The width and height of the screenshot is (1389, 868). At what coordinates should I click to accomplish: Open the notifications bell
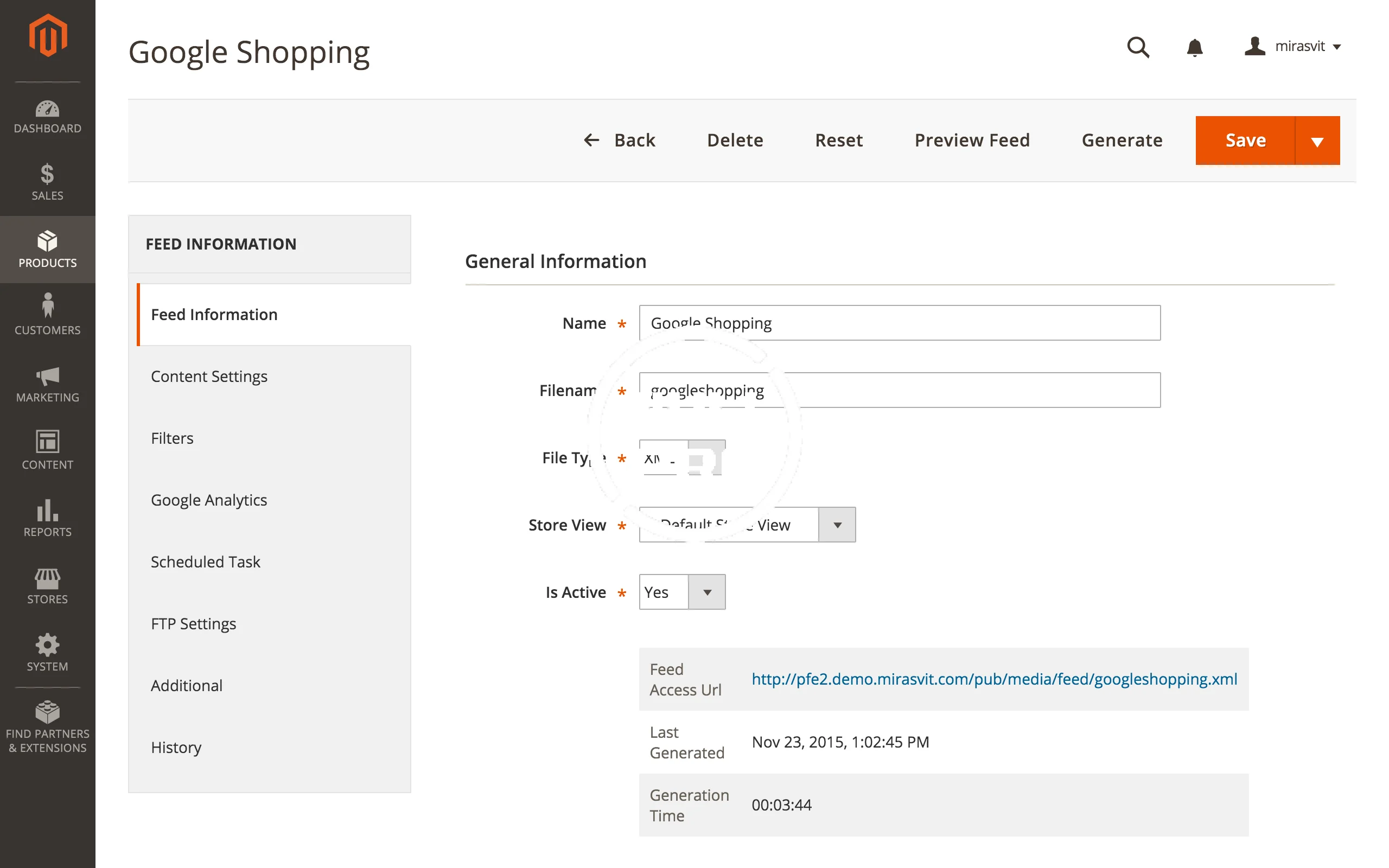1194,47
